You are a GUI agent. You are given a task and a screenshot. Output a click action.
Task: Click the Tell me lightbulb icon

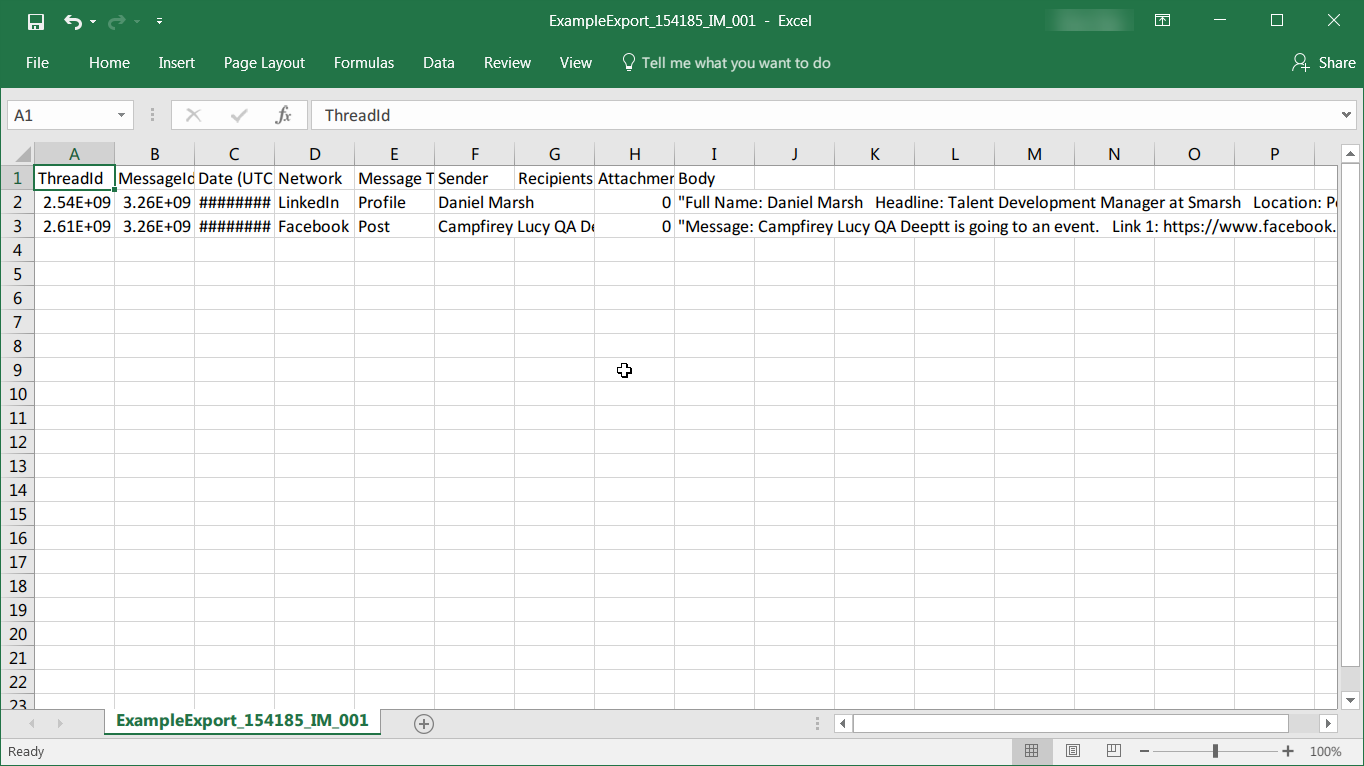[628, 62]
